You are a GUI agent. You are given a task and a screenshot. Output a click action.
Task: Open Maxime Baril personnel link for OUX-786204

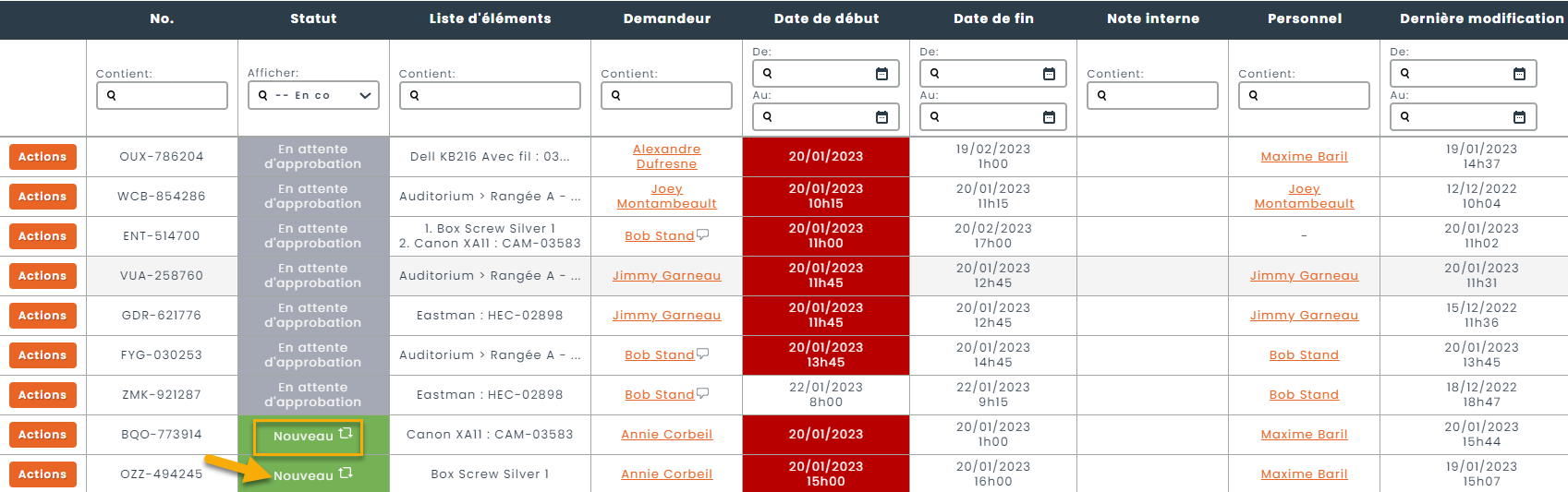pyautogui.click(x=1304, y=157)
